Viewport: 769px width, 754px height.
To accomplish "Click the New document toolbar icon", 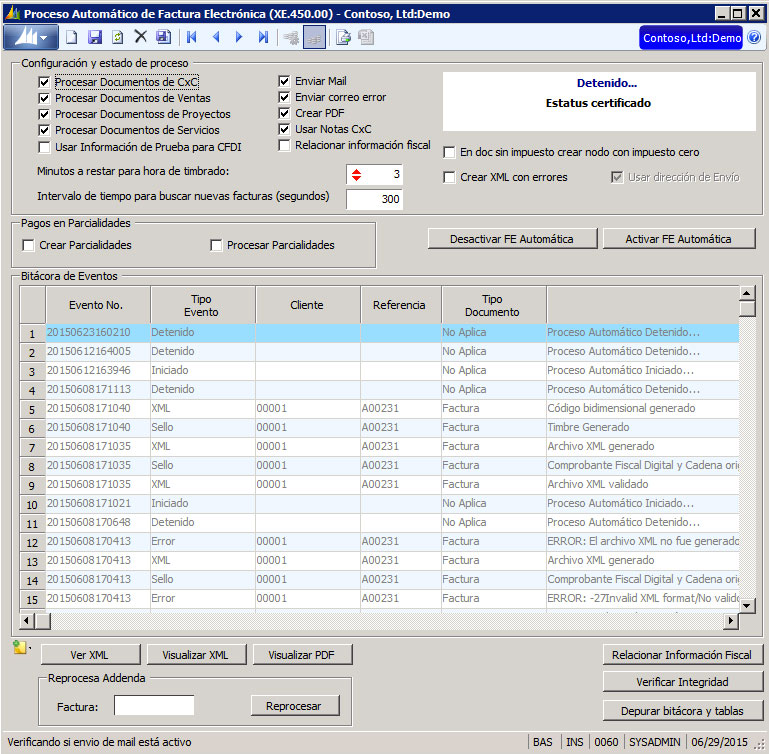I will pos(71,37).
